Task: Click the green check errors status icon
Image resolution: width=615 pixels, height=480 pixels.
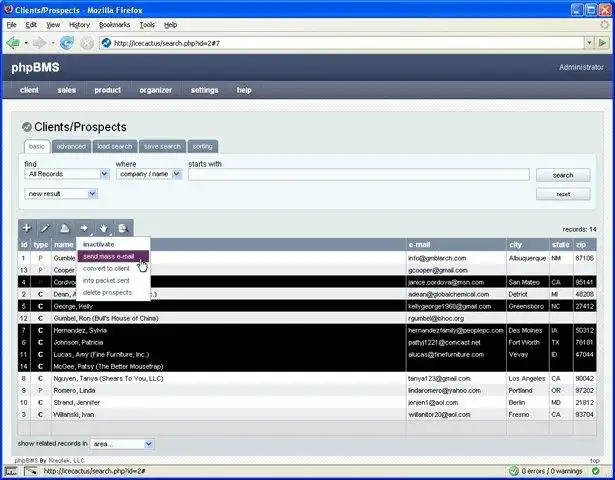Action: [513, 471]
